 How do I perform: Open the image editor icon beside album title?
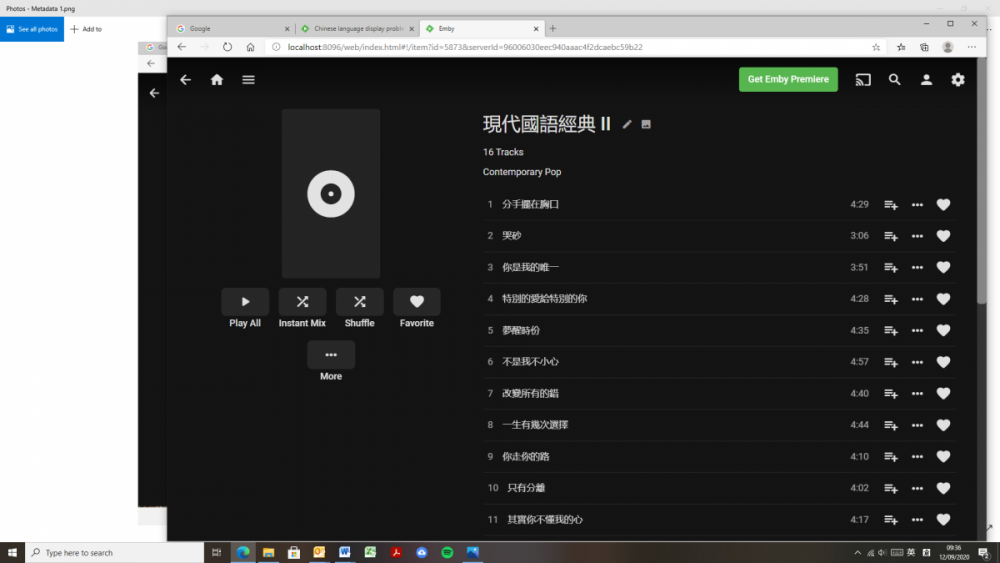point(646,124)
